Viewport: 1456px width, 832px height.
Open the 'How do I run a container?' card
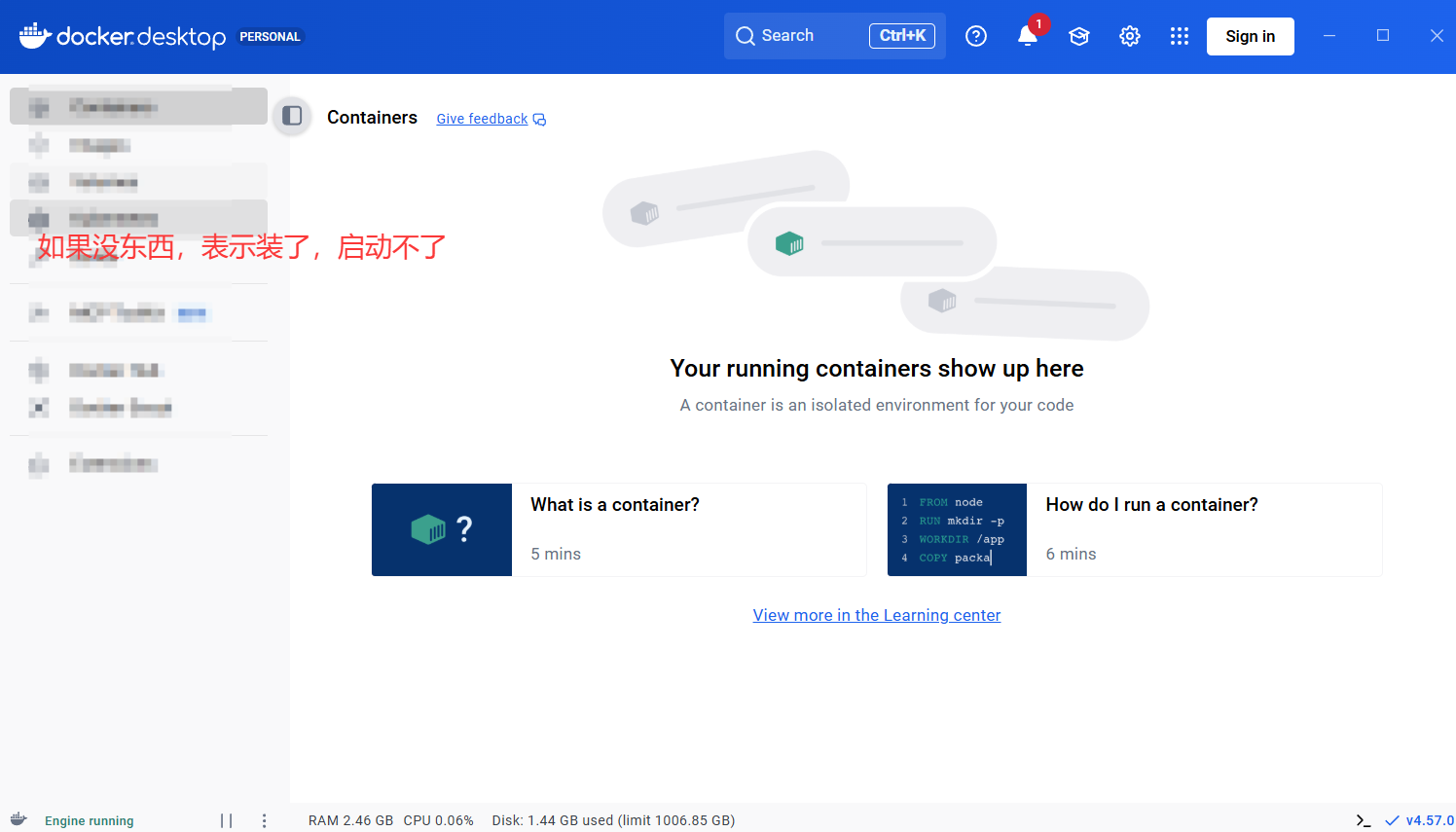[x=1135, y=529]
